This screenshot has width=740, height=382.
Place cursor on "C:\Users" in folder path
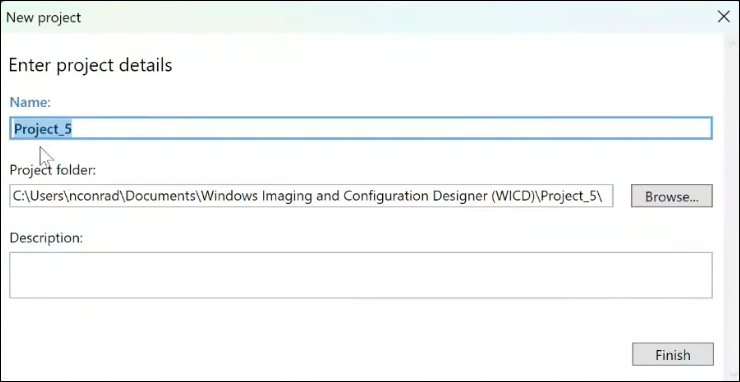click(x=38, y=196)
